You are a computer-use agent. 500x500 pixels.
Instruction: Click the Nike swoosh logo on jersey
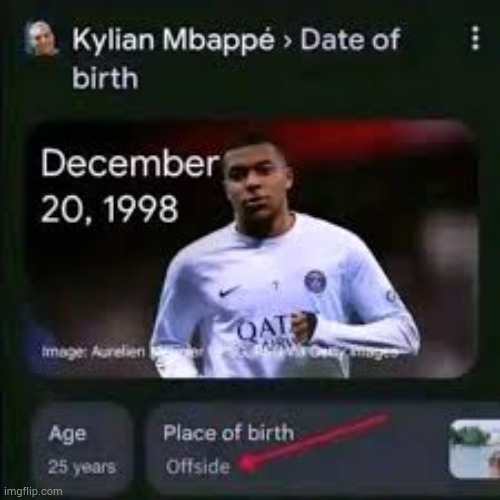pyautogui.click(x=229, y=292)
